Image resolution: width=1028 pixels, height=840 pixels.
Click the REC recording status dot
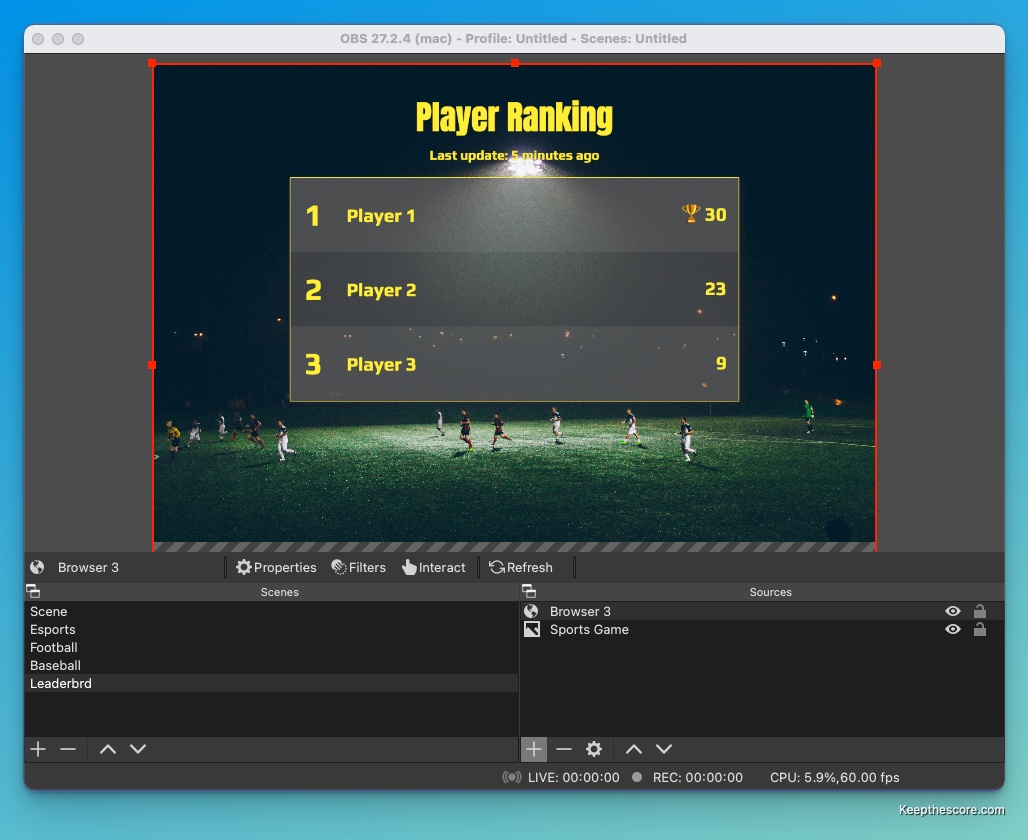pos(637,777)
